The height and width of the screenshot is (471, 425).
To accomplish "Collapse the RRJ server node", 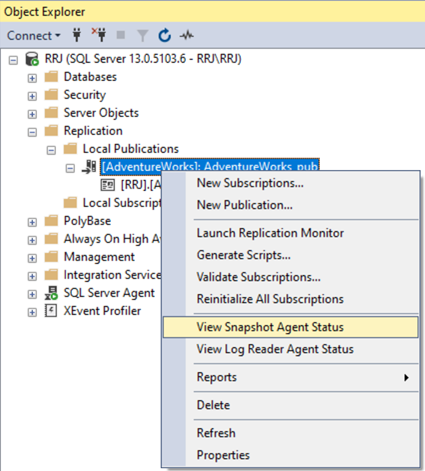I will pos(13,60).
